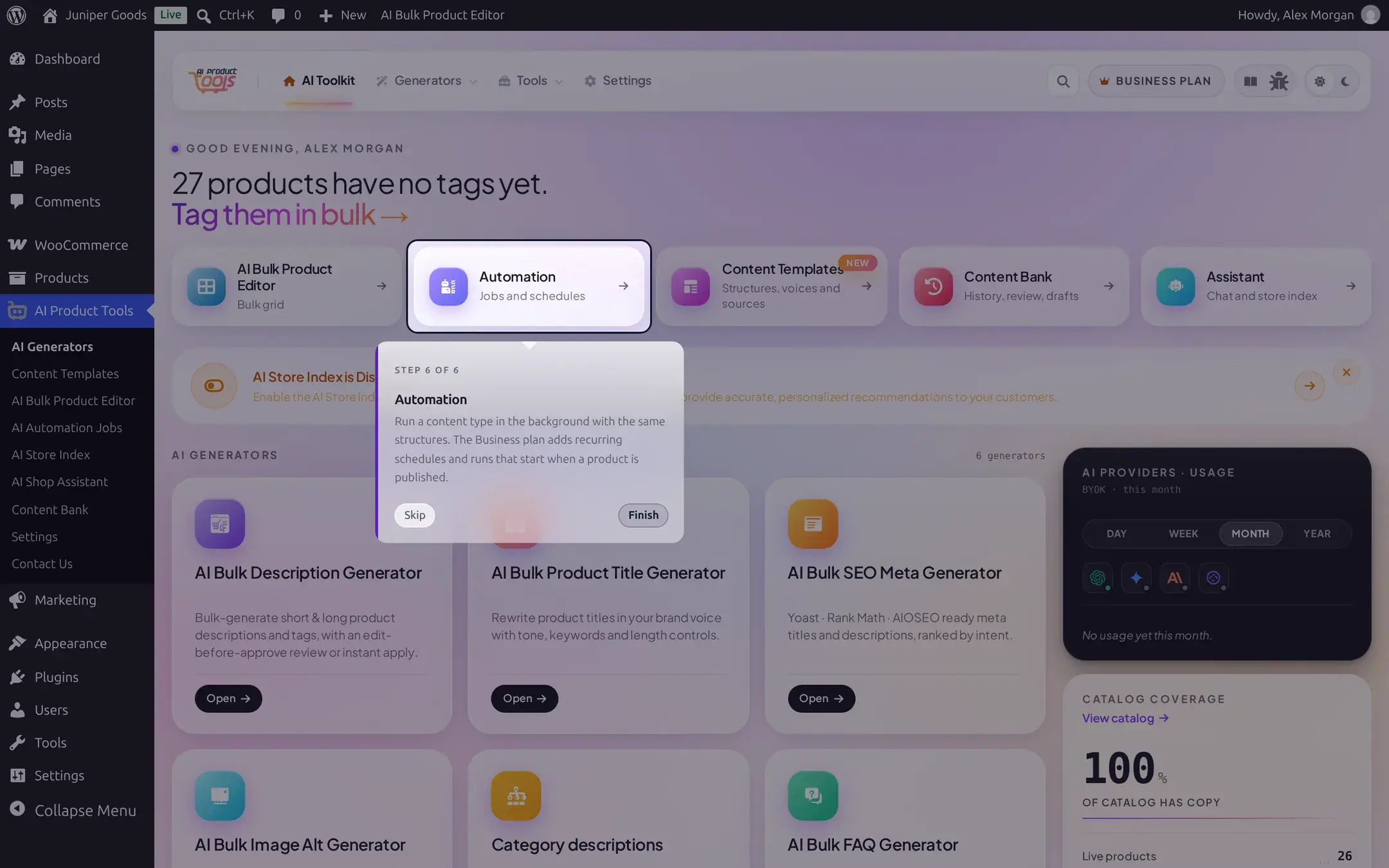This screenshot has height=868, width=1389.
Task: Click the Category descriptions icon
Action: (x=516, y=796)
